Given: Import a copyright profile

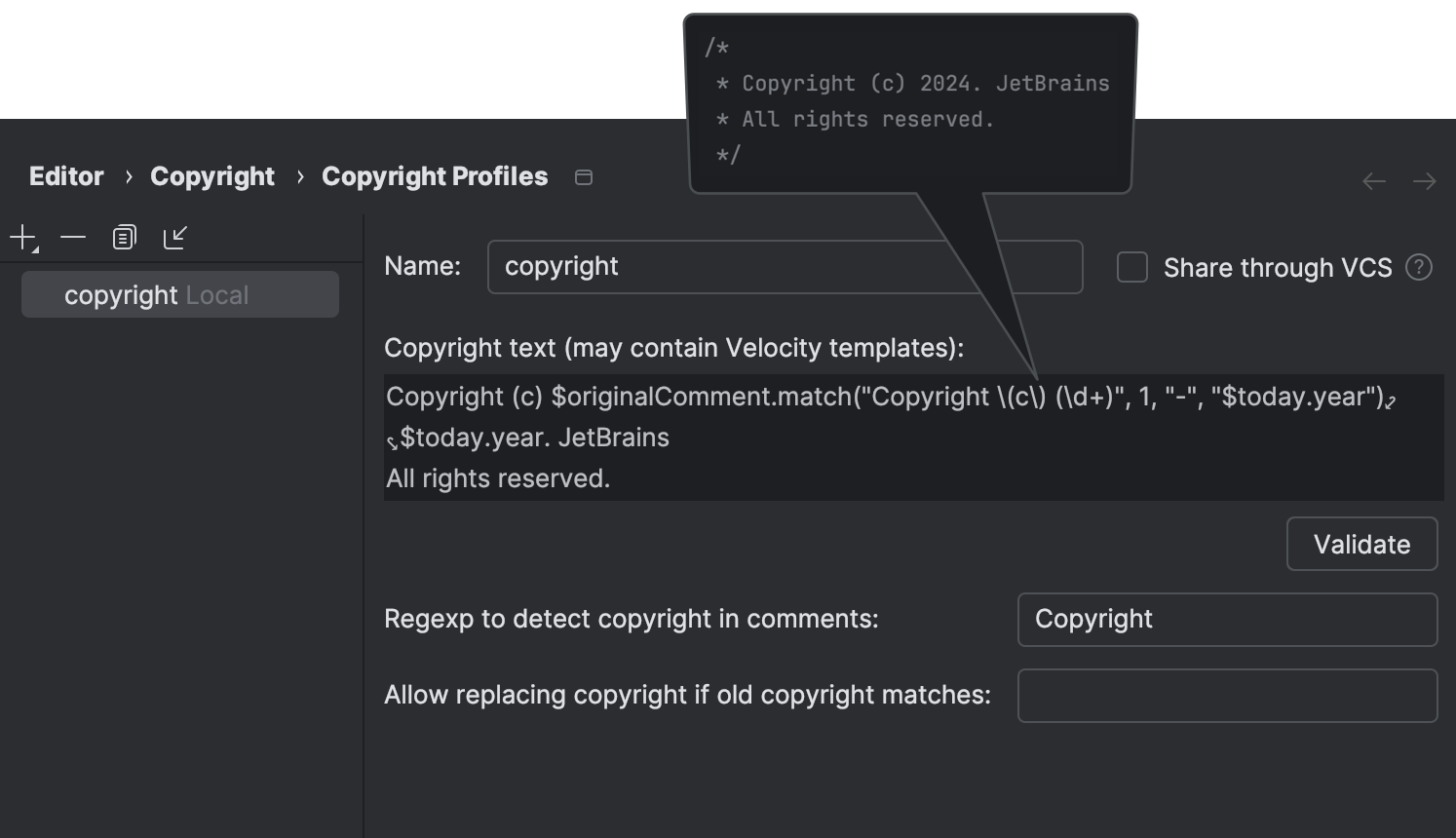Looking at the screenshot, I should pyautogui.click(x=175, y=236).
